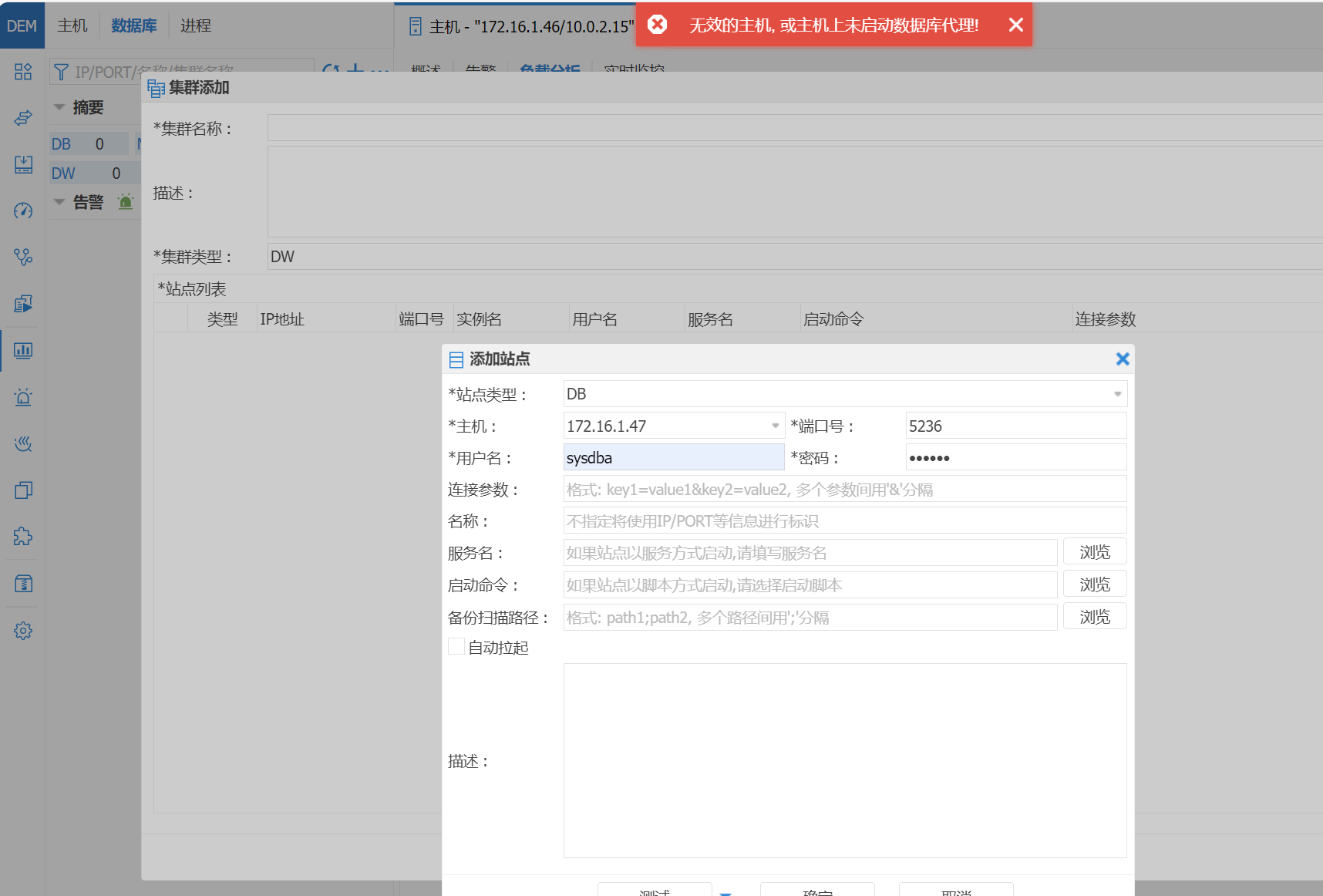The image size is (1323, 896).
Task: Click the IP地址 column header
Action: coord(326,318)
